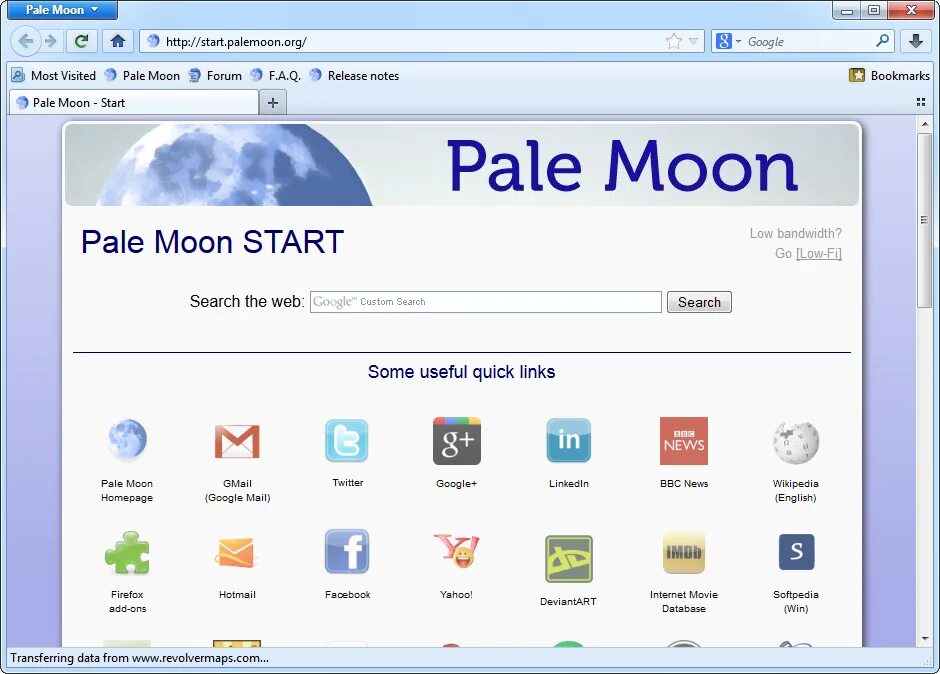Open the Google search engine selector dropdown
Viewport: 940px width, 674px height.
pos(728,41)
